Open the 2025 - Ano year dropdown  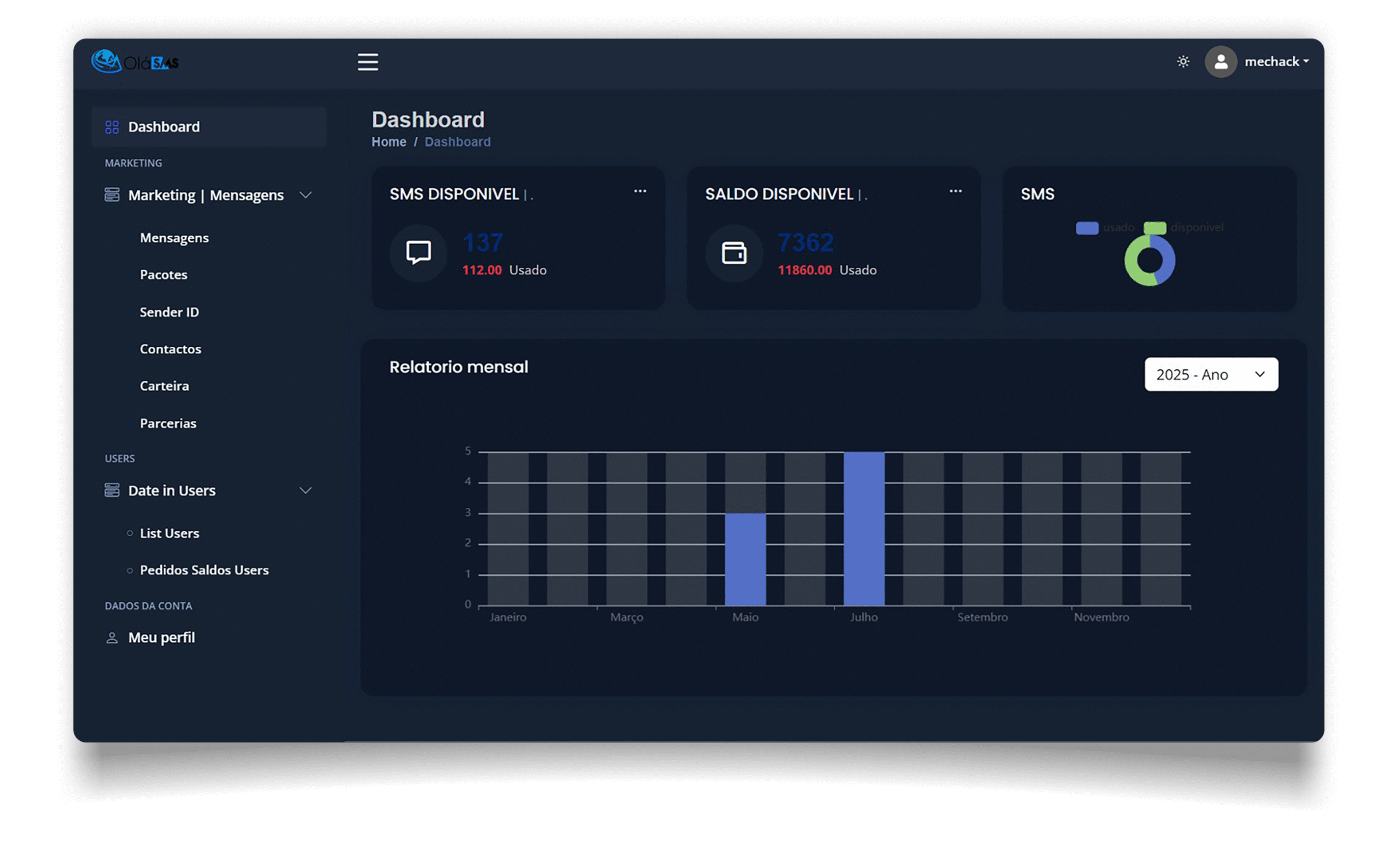click(1211, 374)
